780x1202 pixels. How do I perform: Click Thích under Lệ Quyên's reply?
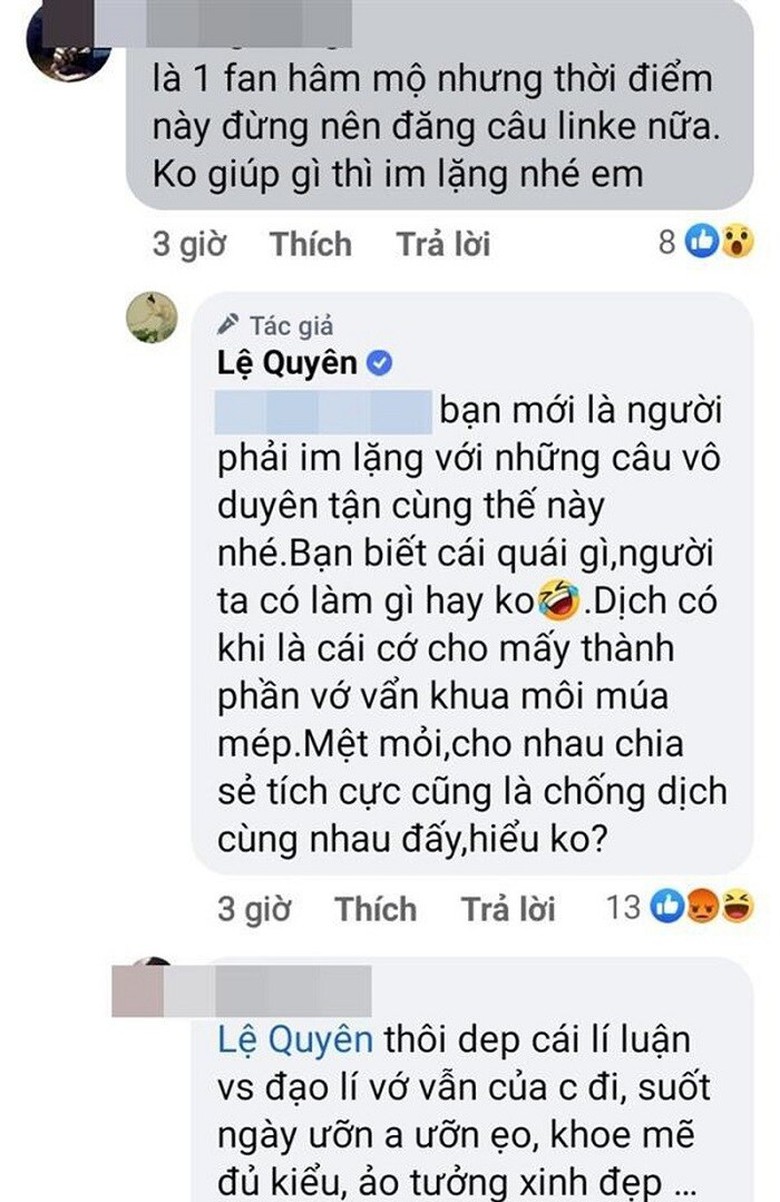(x=375, y=909)
